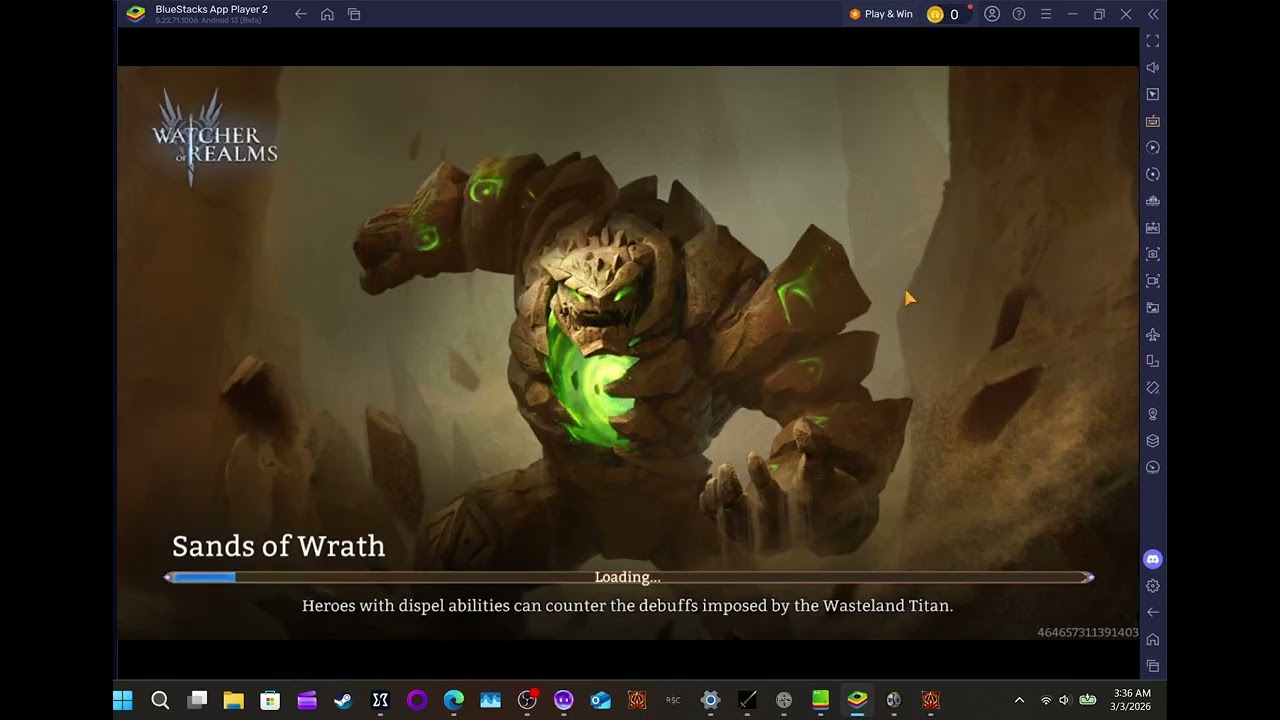The image size is (1280, 720).
Task: Rotate the screen from the sidebar
Action: 1153,361
